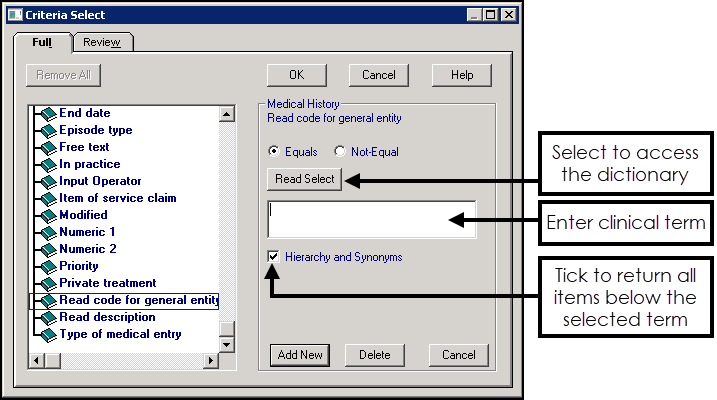Click the book icon next to Type of medical entry
The height and width of the screenshot is (400, 717).
coord(47,335)
